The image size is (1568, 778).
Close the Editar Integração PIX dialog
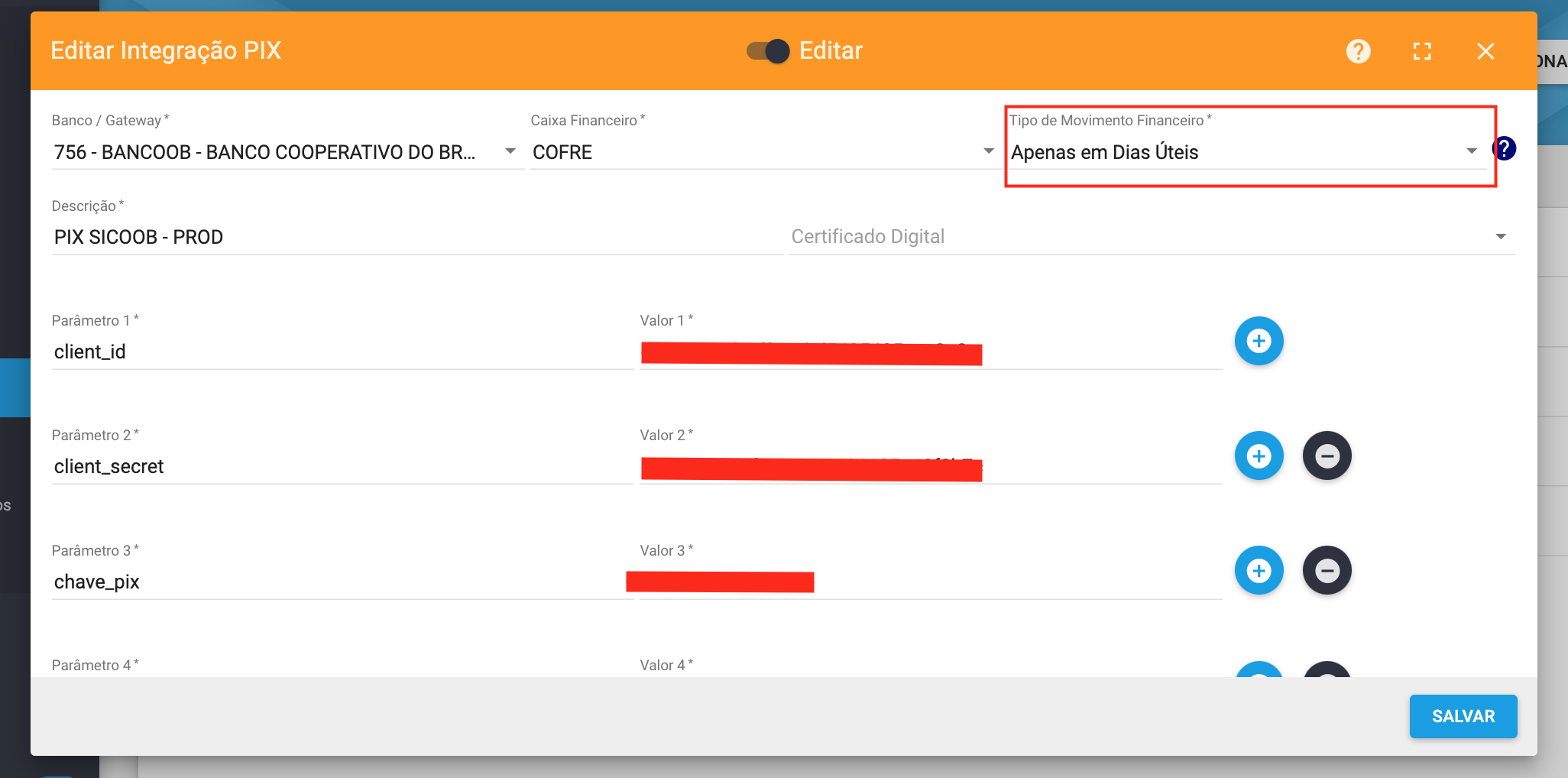pyautogui.click(x=1485, y=51)
